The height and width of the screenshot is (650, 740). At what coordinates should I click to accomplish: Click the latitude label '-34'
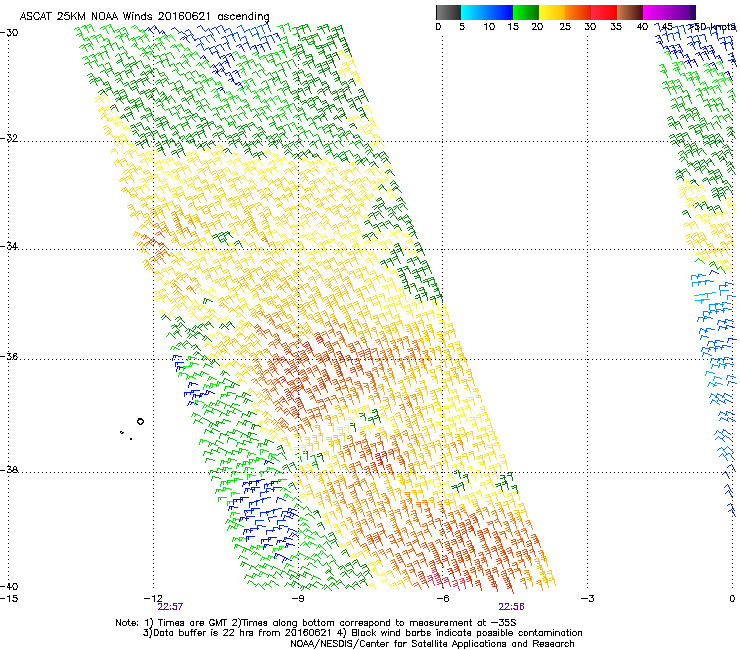pos(9,246)
